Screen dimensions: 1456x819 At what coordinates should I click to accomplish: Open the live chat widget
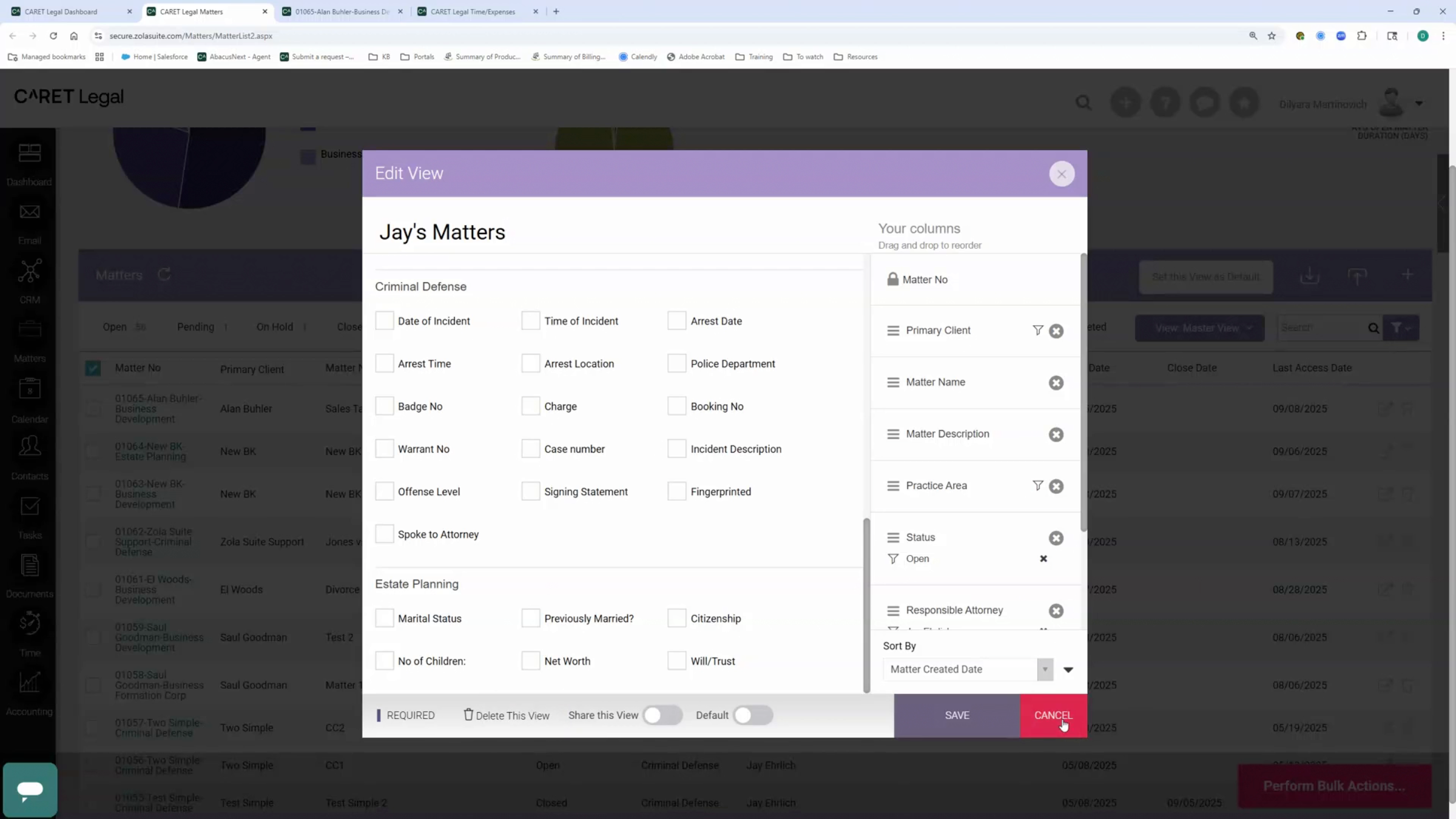pyautogui.click(x=30, y=790)
